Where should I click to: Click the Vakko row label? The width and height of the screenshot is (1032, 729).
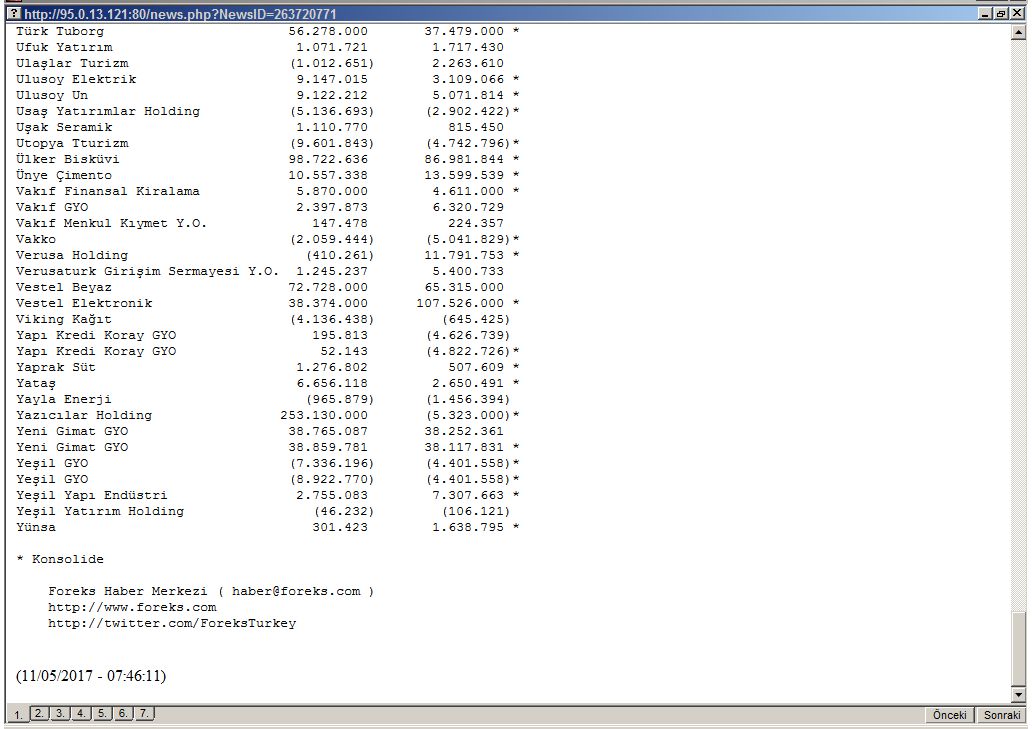[36, 239]
